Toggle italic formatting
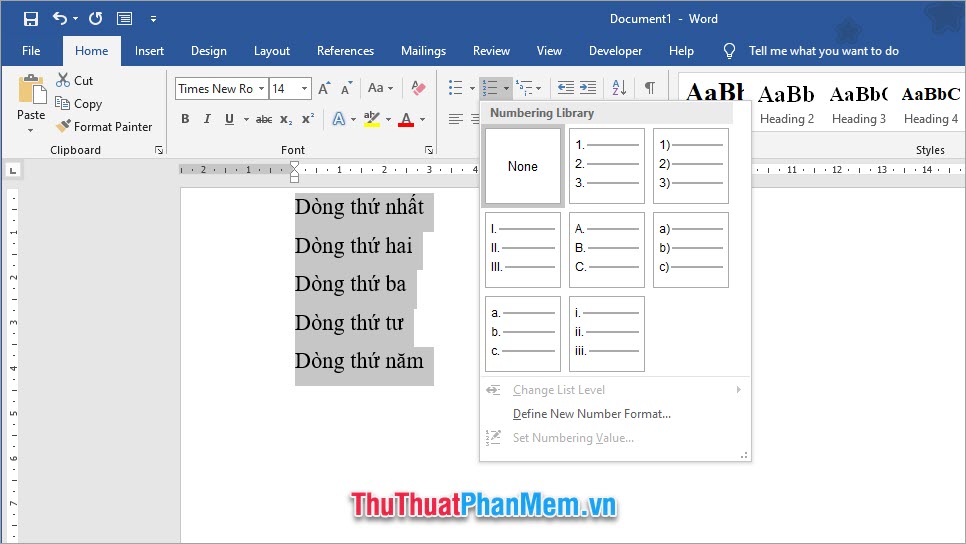 207,119
